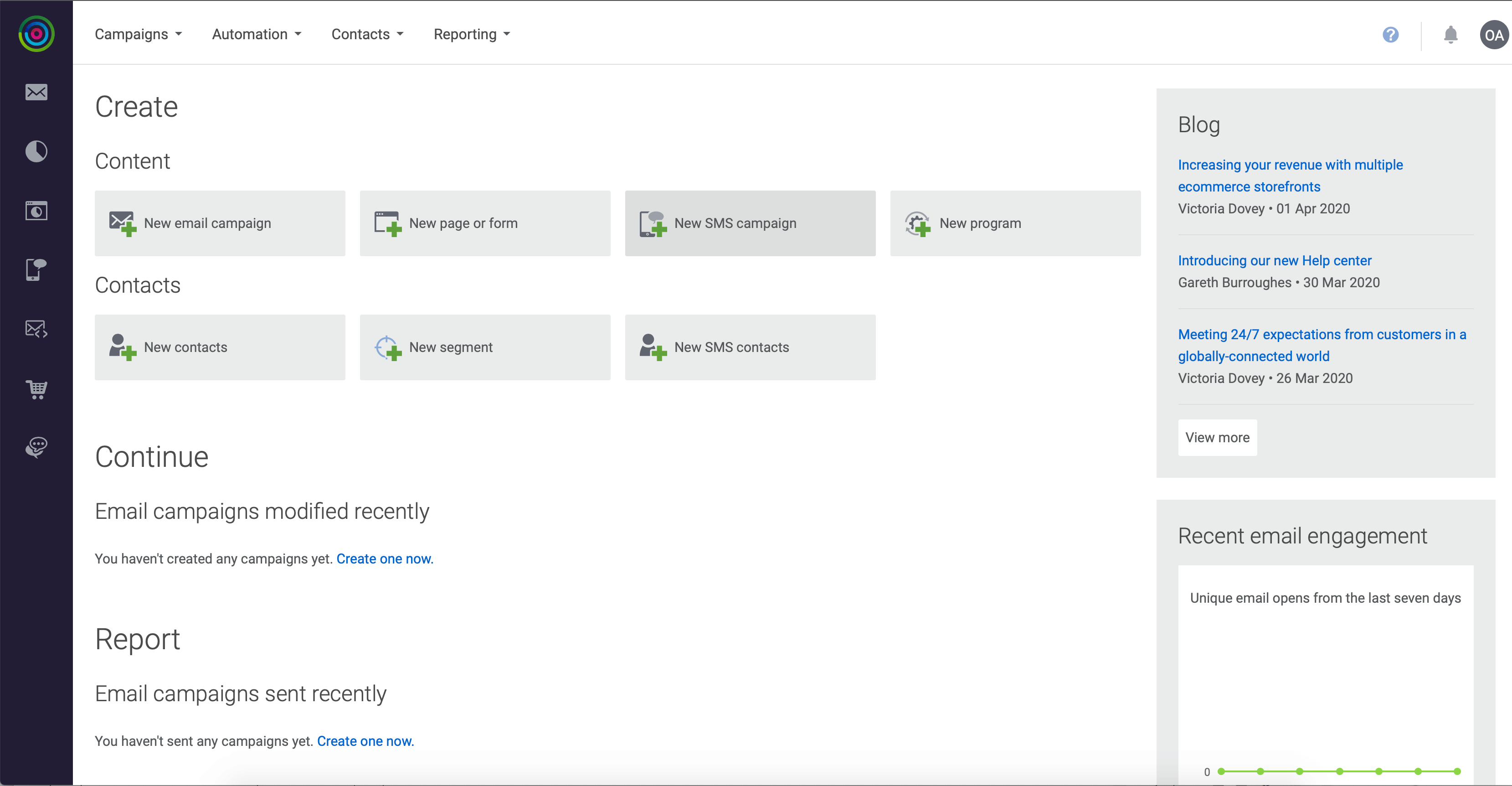The height and width of the screenshot is (786, 1512).
Task: Open the notifications bell
Action: pos(1450,35)
